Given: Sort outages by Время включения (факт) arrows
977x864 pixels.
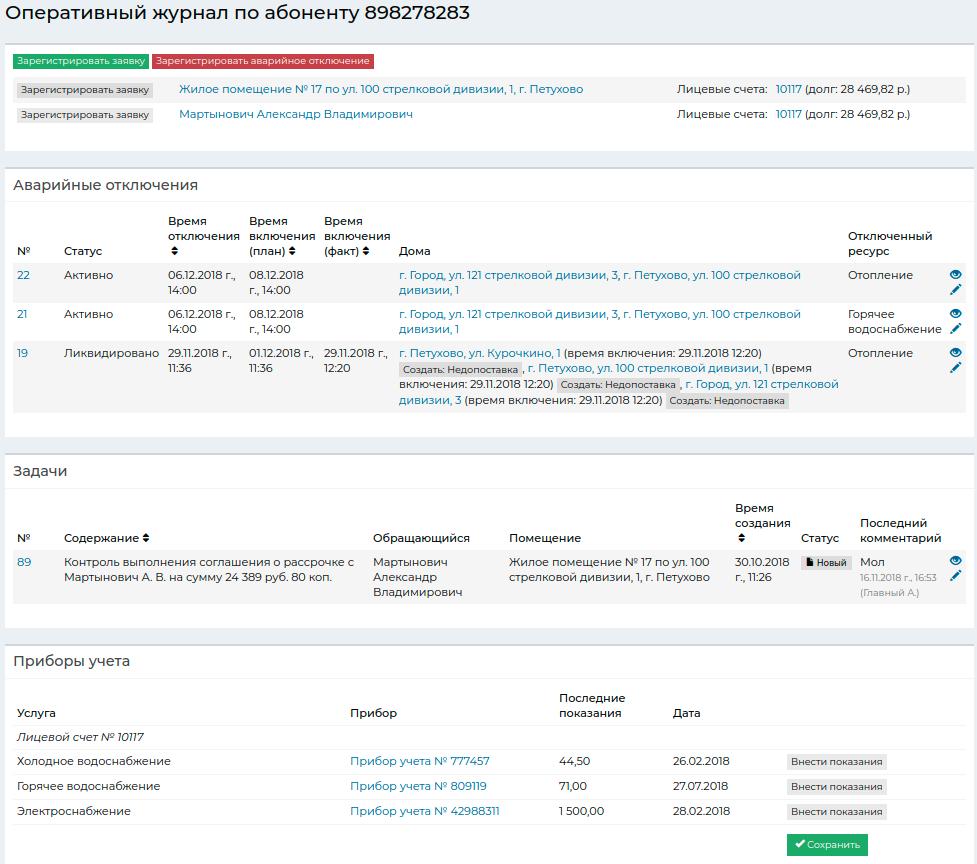Looking at the screenshot, I should click(366, 251).
